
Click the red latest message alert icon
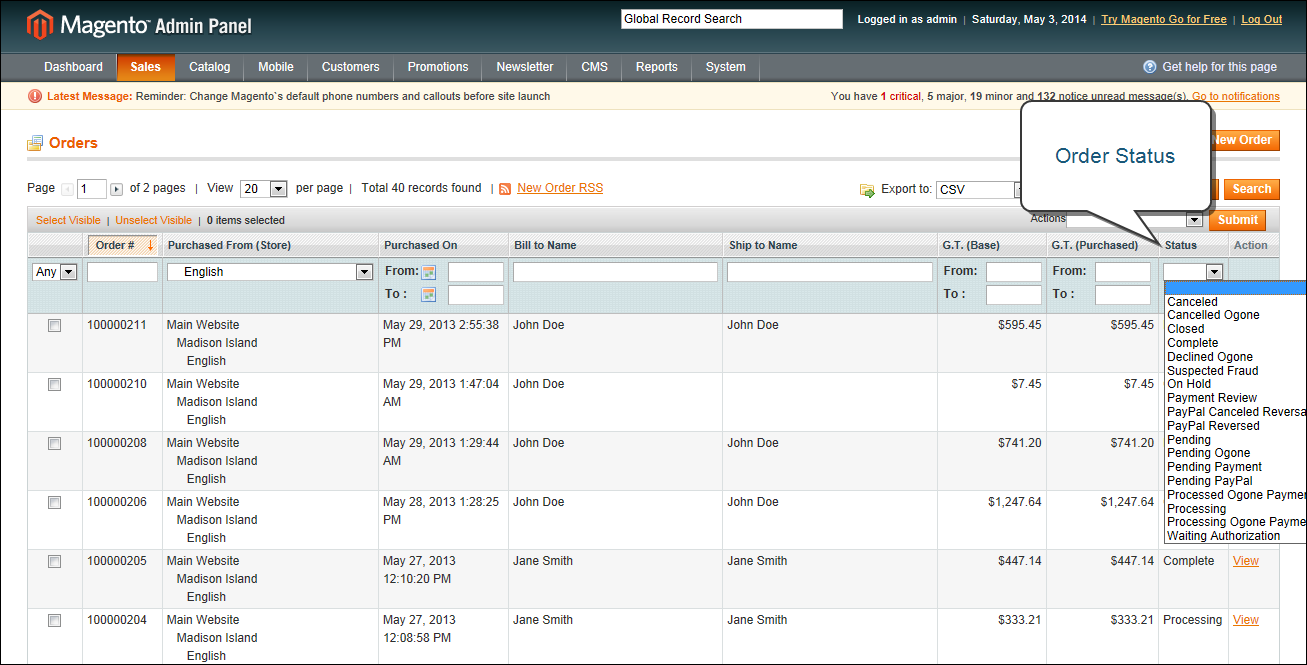[x=35, y=96]
